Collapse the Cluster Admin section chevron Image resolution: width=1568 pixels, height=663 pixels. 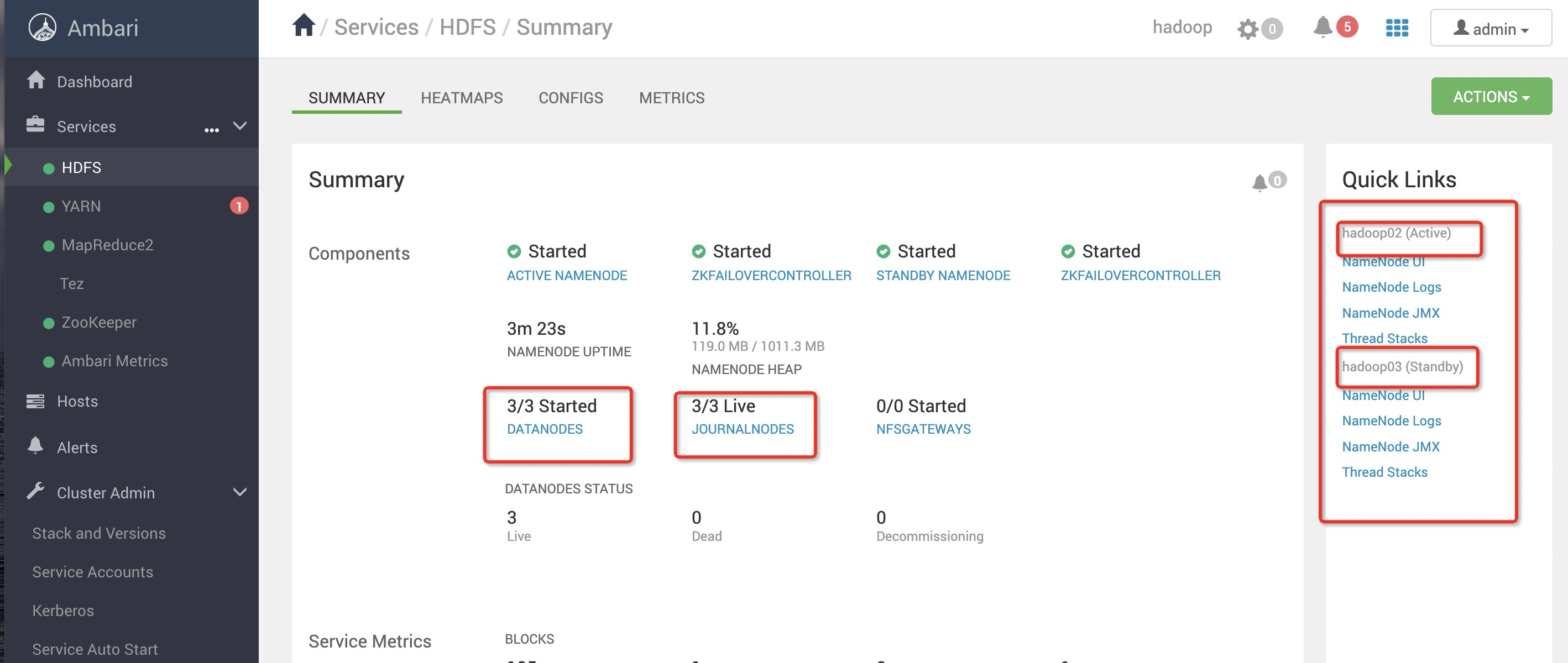[240, 492]
